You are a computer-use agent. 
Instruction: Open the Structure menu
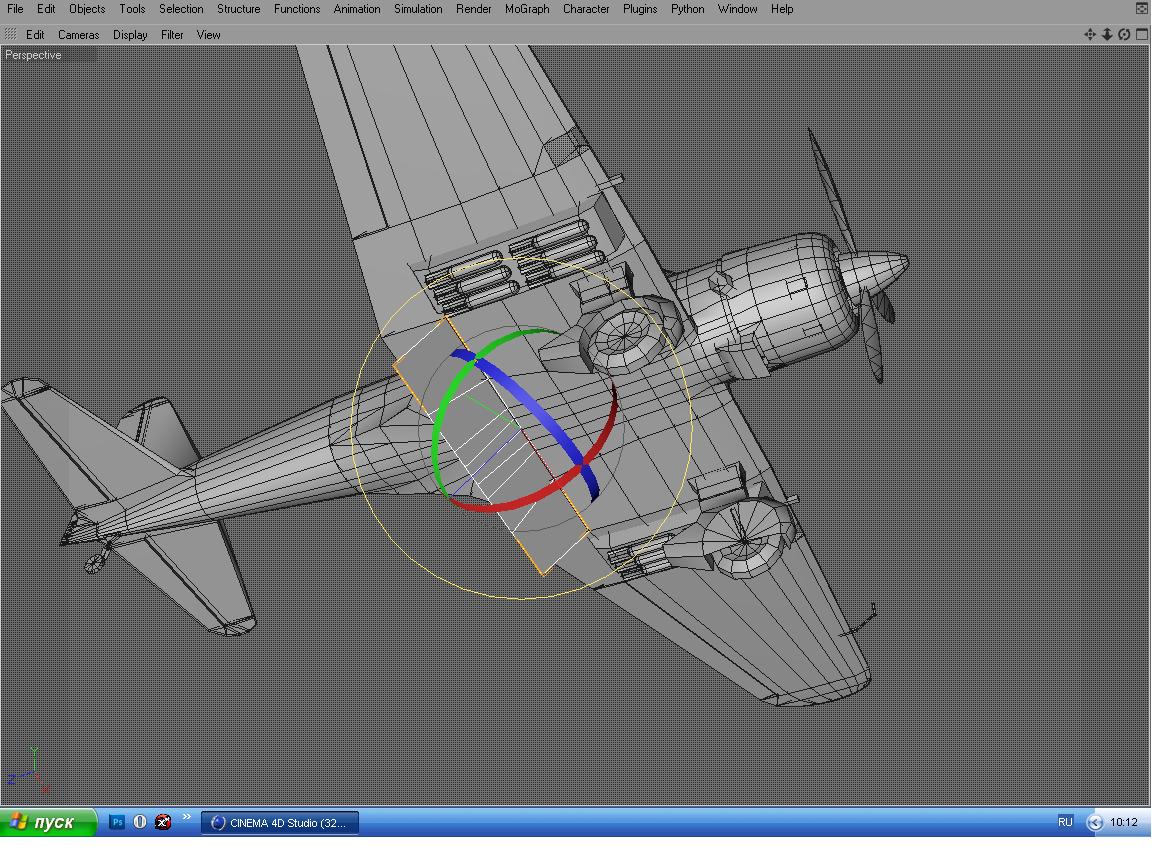click(x=239, y=9)
